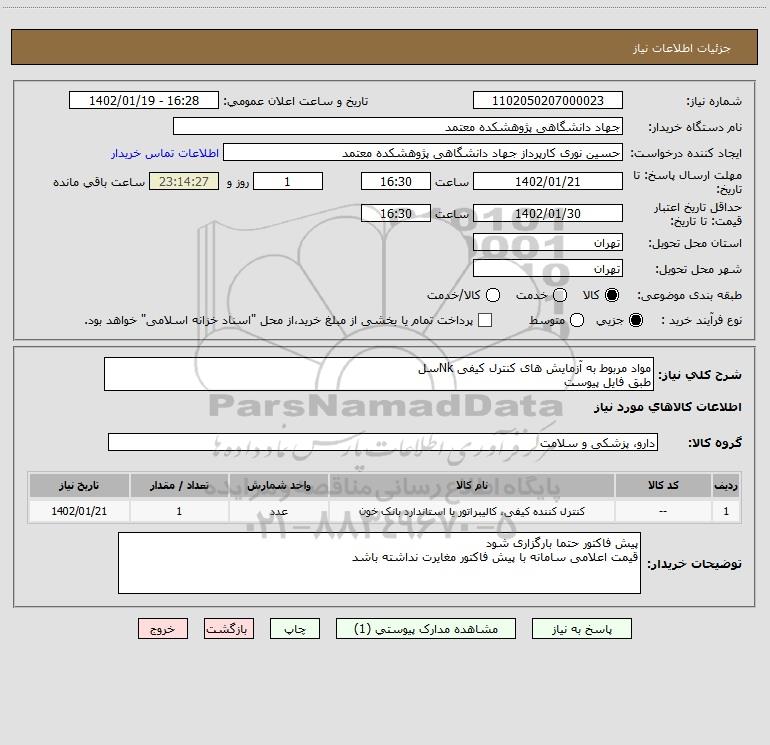770x745 pixels.
Task: Click the تعداد / مقدار column header
Action: point(179,485)
